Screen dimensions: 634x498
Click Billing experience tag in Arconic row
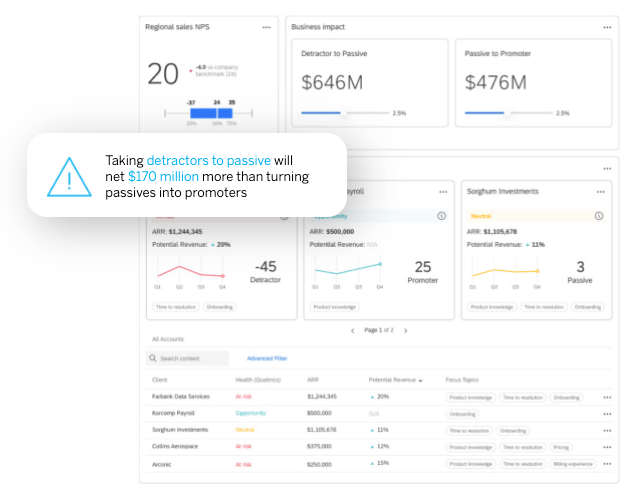[x=573, y=464]
